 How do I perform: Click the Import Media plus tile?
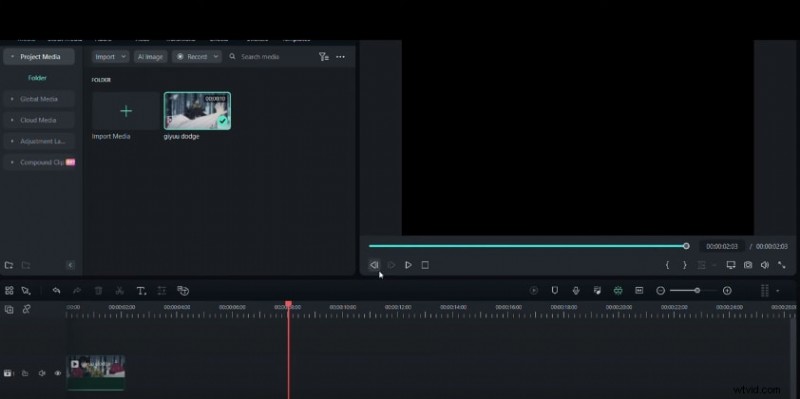[126, 111]
